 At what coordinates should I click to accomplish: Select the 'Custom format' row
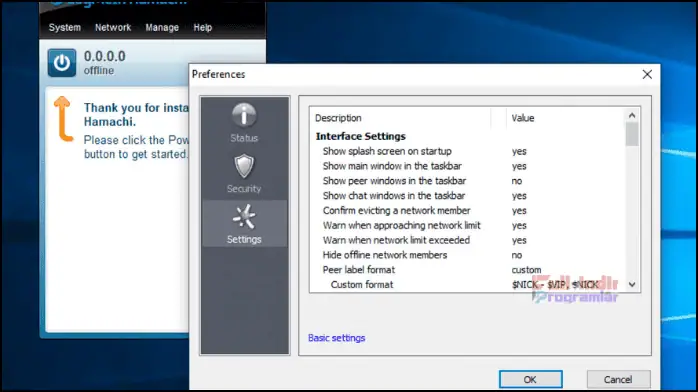[x=467, y=285]
